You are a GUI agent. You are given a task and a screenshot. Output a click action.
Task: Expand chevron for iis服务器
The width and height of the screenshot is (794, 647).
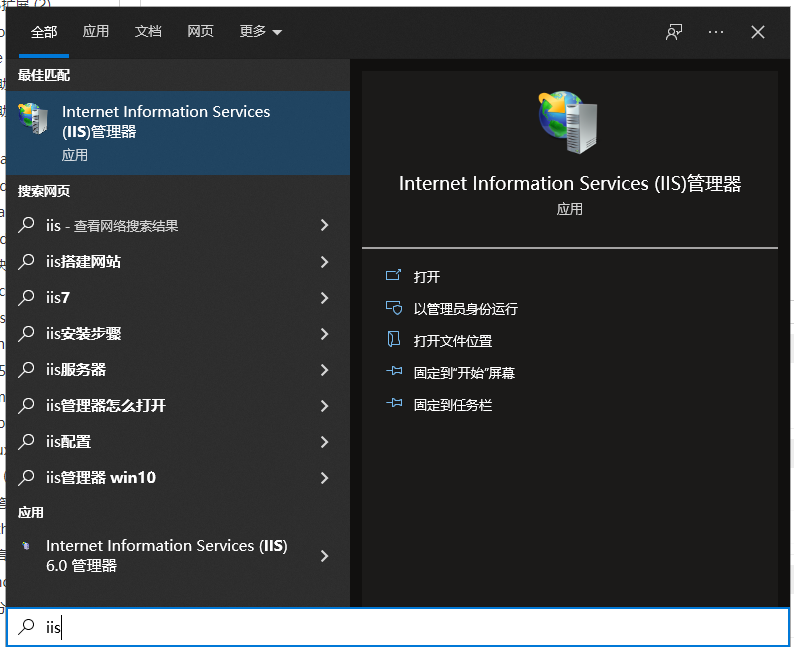coord(325,370)
